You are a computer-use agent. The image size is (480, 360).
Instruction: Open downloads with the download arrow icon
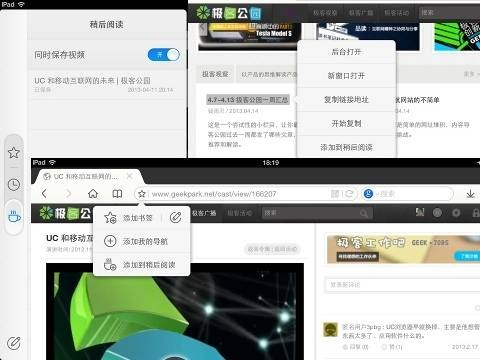point(471,194)
